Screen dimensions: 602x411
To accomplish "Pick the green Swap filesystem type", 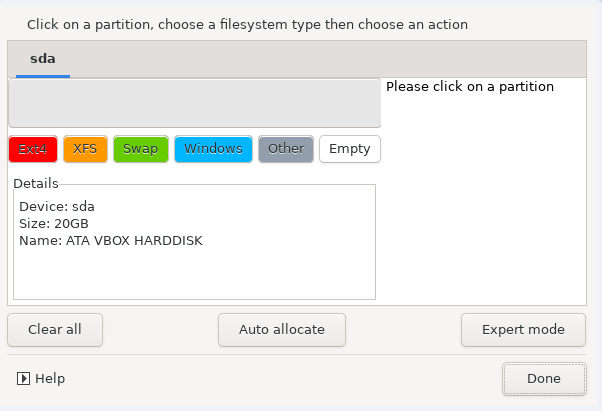I will 141,149.
